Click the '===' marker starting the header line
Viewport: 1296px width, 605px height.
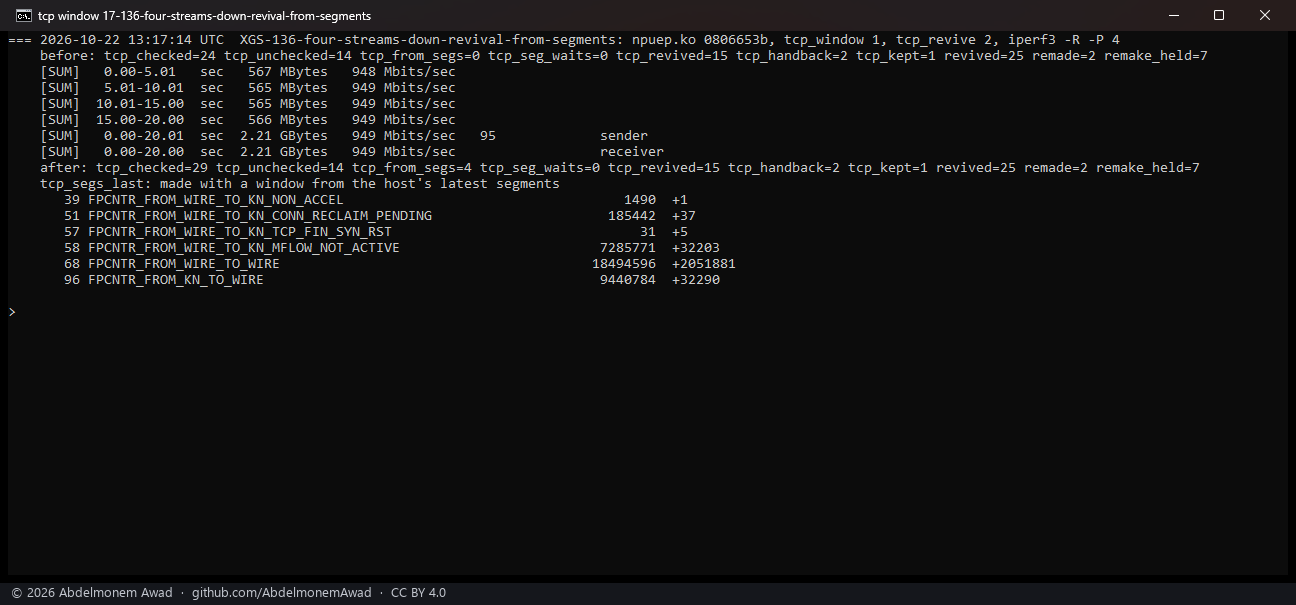[20, 40]
